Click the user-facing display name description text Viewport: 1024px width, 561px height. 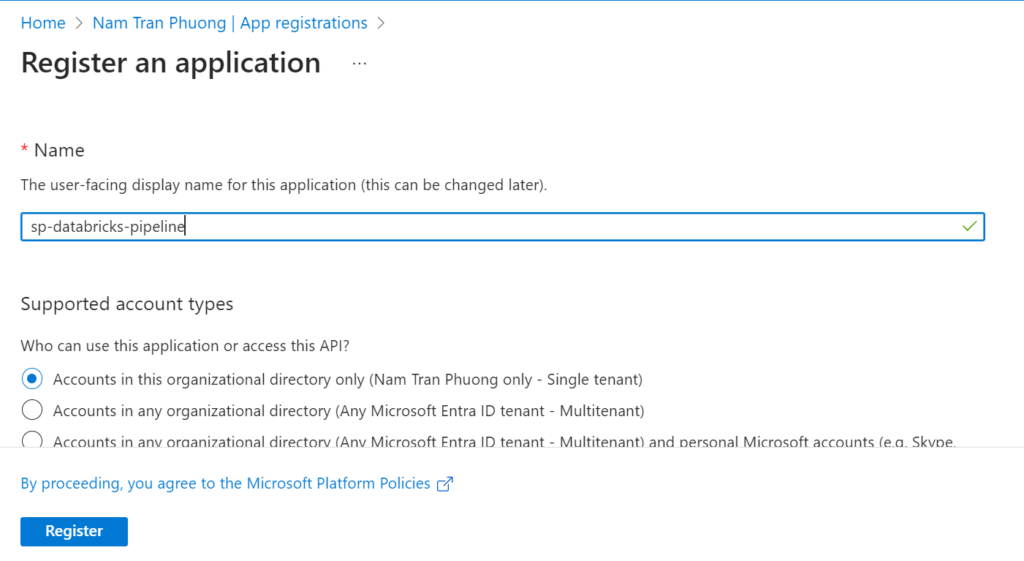coord(284,185)
